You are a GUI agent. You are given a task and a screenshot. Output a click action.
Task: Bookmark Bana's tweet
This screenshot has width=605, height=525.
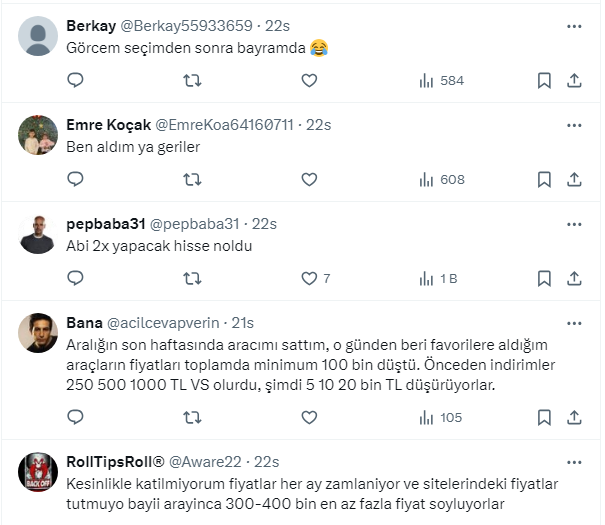[x=543, y=417]
